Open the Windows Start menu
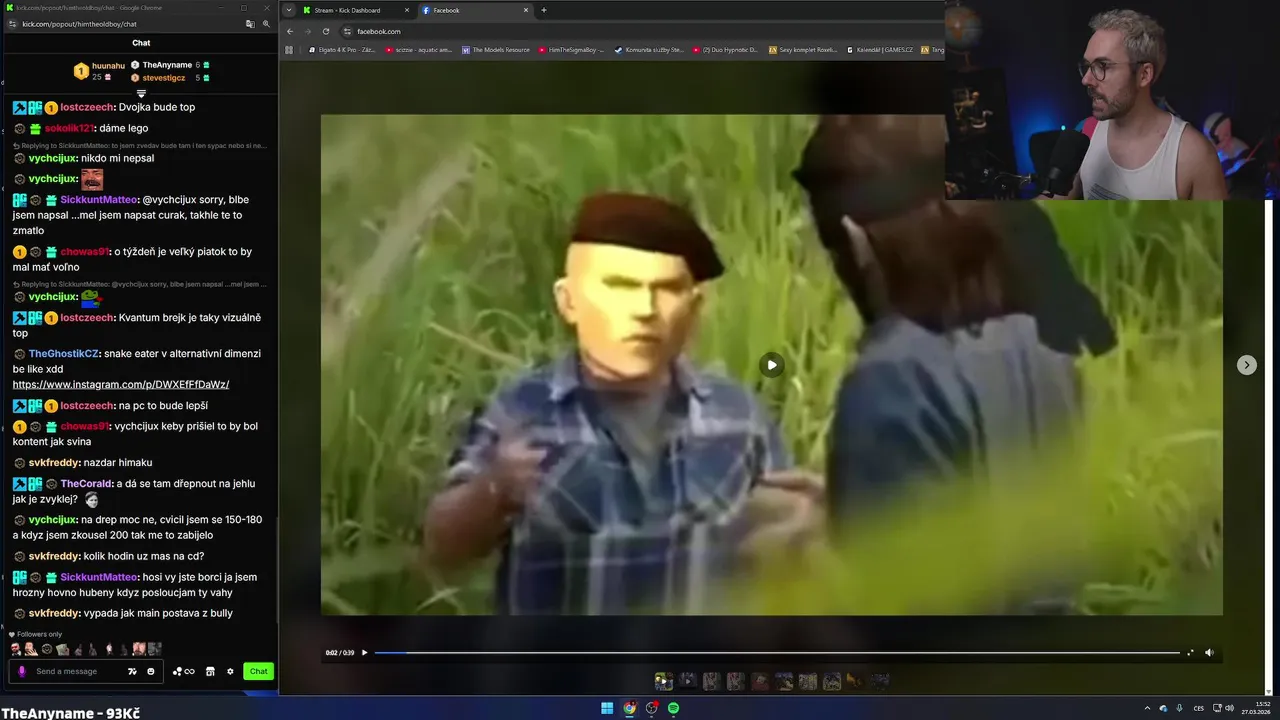1280x720 pixels. point(607,708)
